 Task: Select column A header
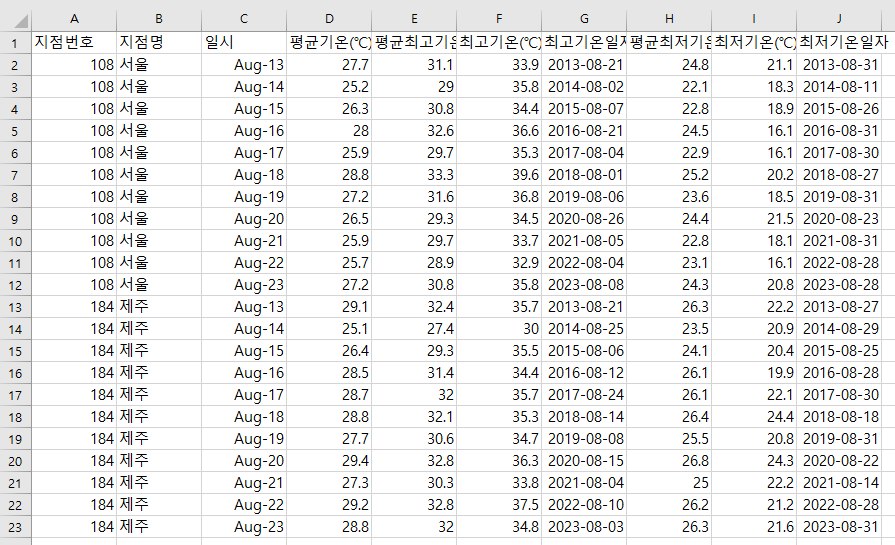click(74, 19)
